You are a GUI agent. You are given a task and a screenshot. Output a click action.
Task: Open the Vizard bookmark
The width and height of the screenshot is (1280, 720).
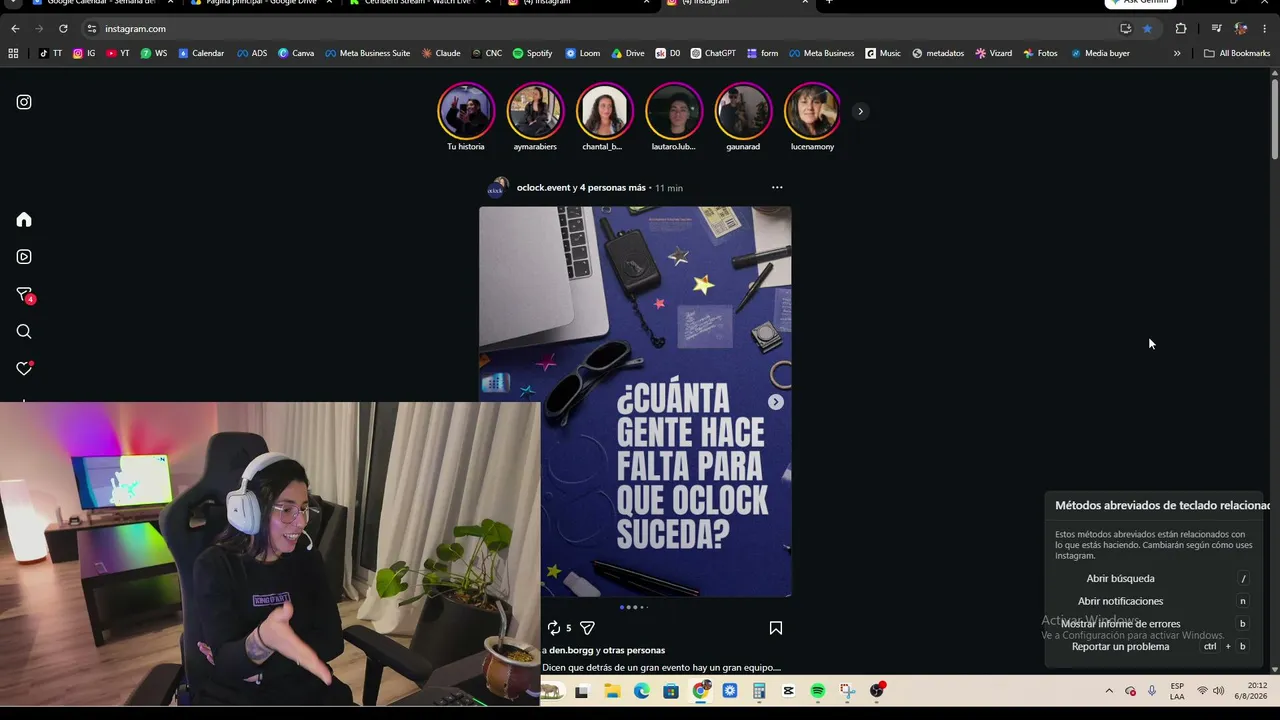click(994, 53)
